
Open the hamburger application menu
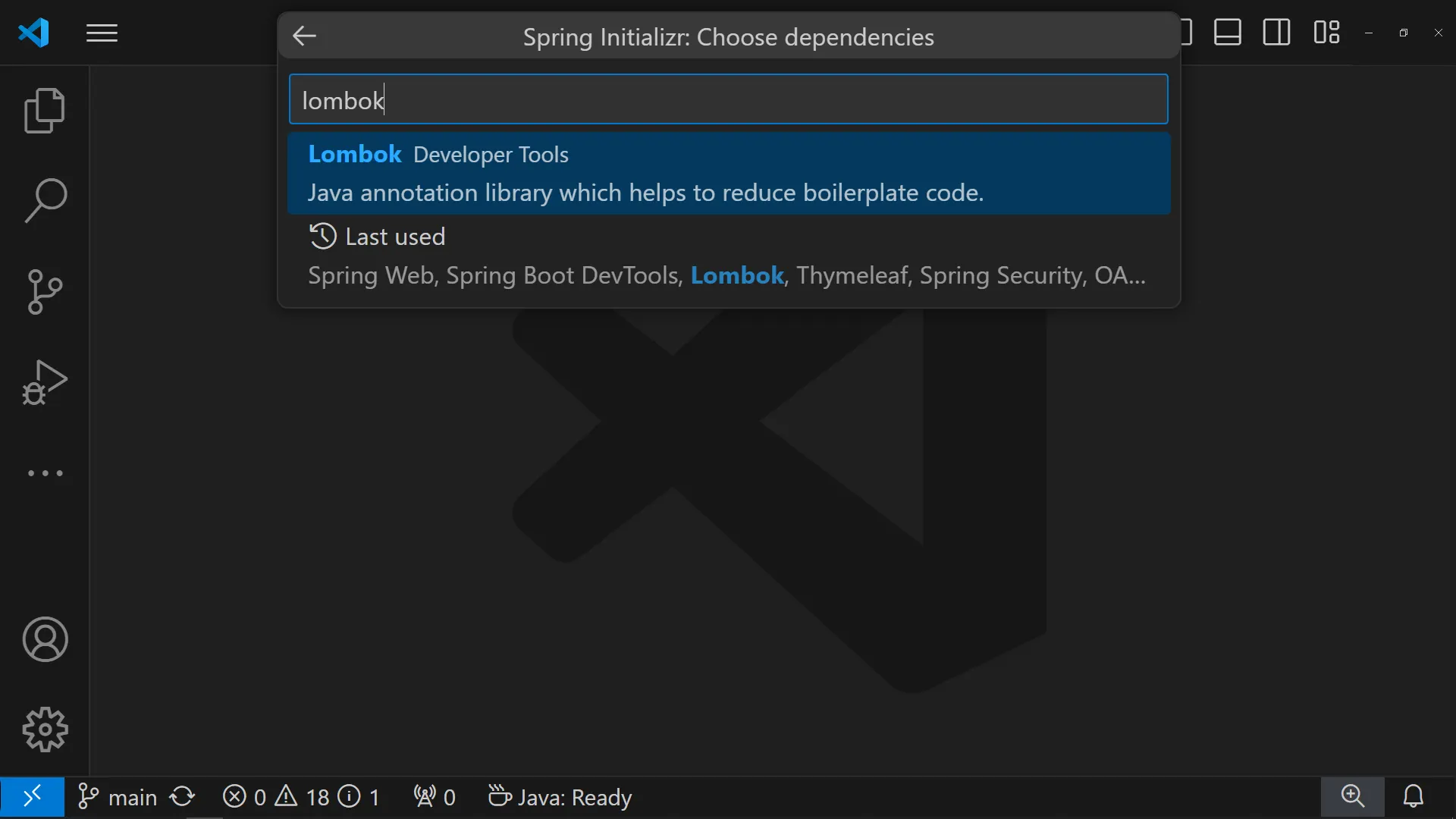[x=102, y=33]
